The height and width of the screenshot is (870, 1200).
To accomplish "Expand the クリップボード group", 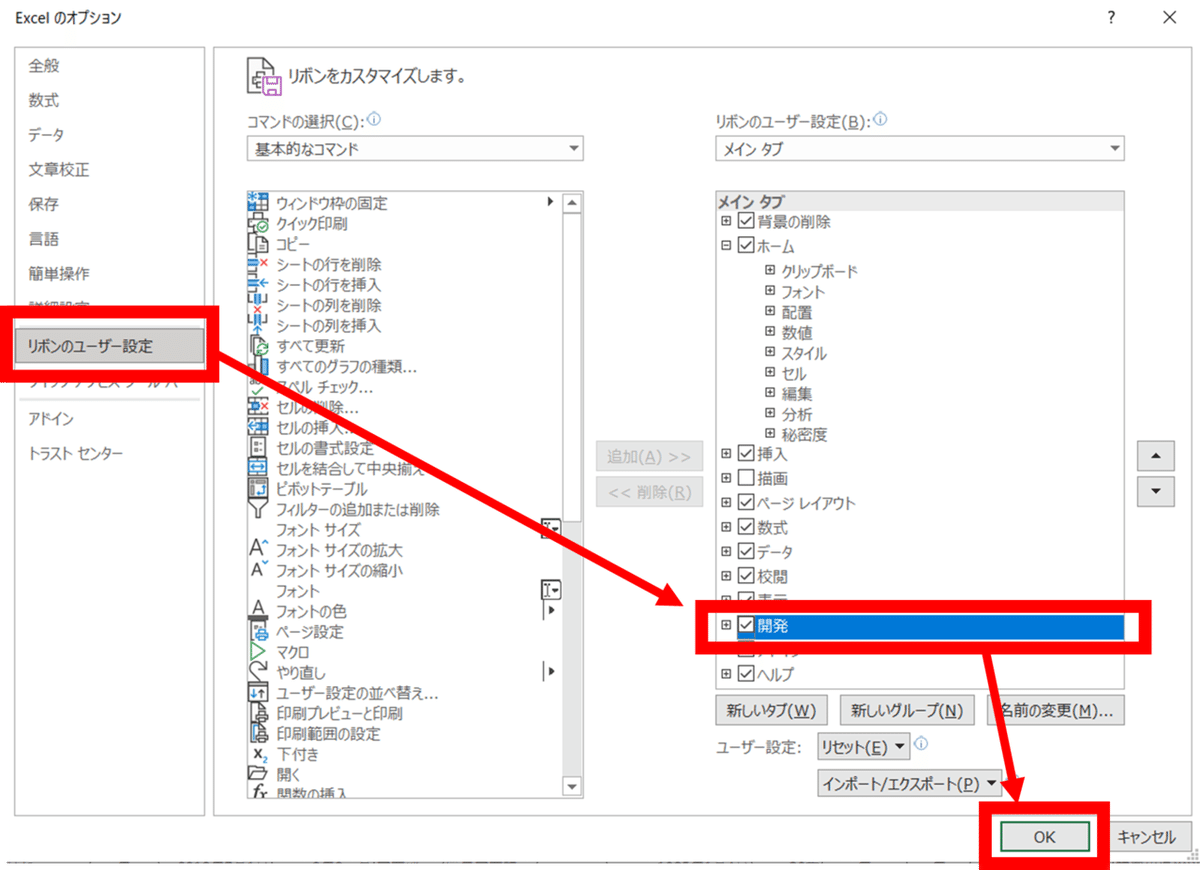I will tap(769, 270).
